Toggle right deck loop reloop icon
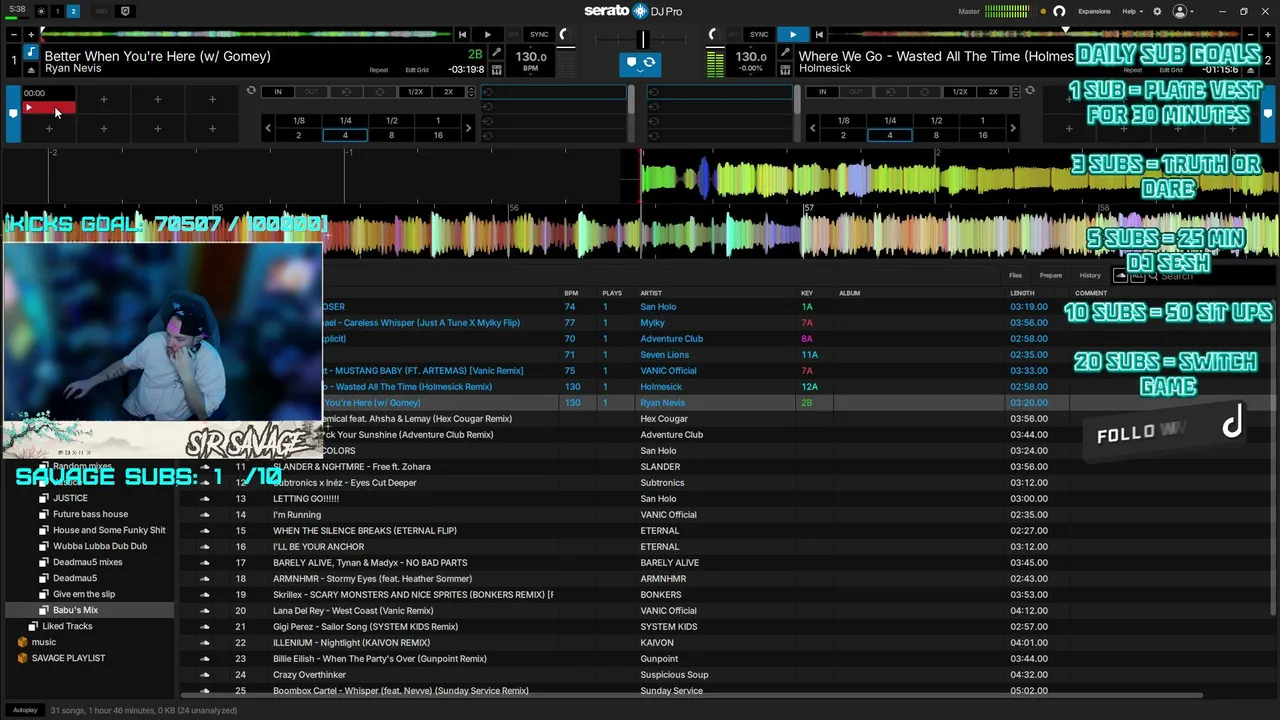Image resolution: width=1280 pixels, height=720 pixels. 1029,91
